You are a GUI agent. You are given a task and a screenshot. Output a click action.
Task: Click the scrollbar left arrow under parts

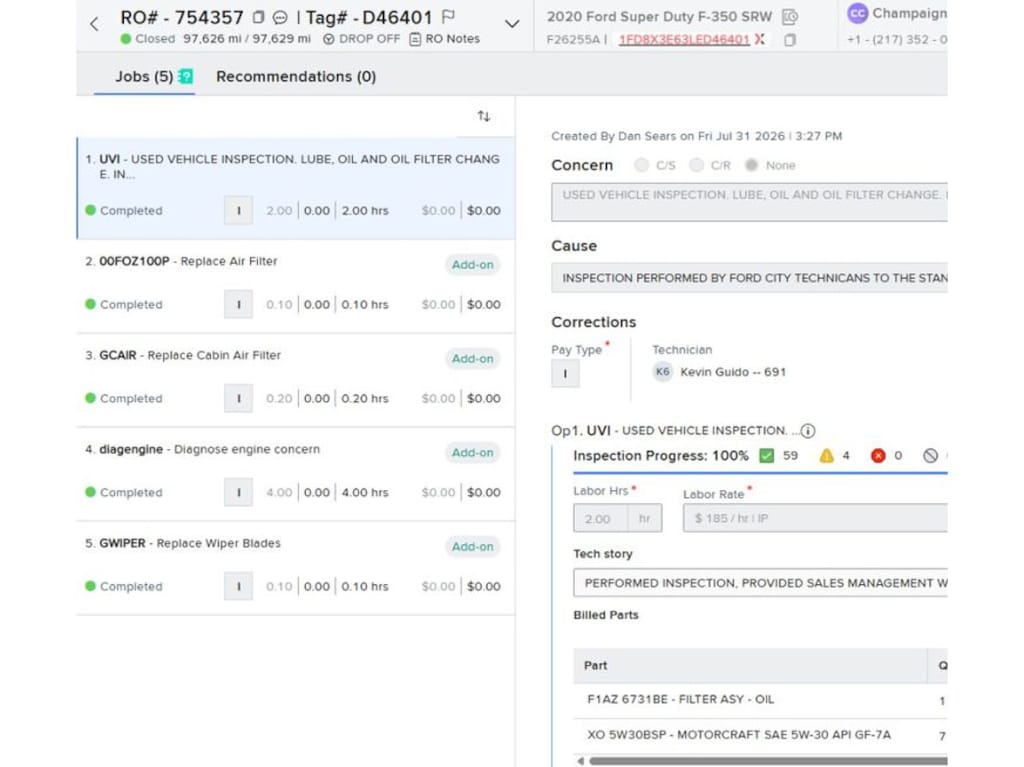point(580,761)
